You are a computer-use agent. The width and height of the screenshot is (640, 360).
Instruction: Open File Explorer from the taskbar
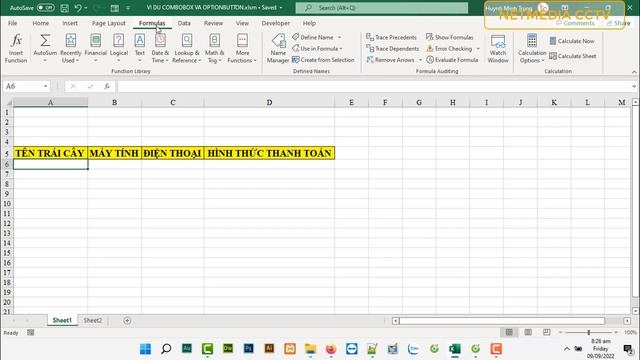(x=310, y=349)
